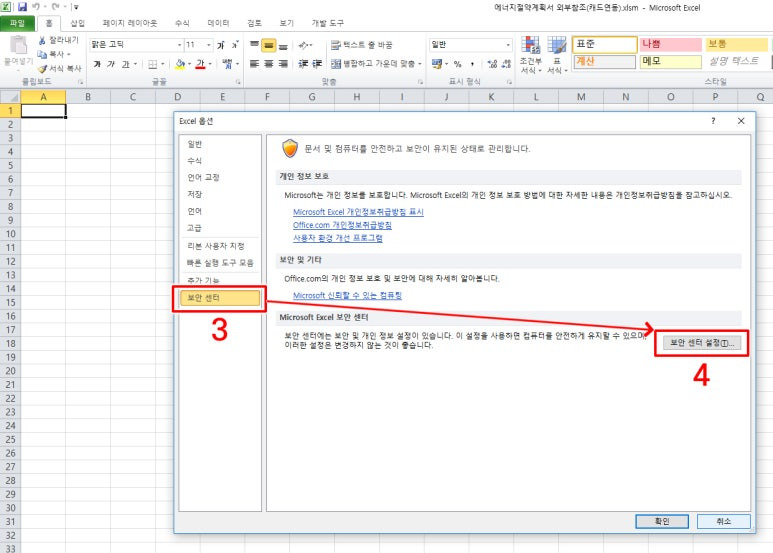Select top vertical align icon

254,45
